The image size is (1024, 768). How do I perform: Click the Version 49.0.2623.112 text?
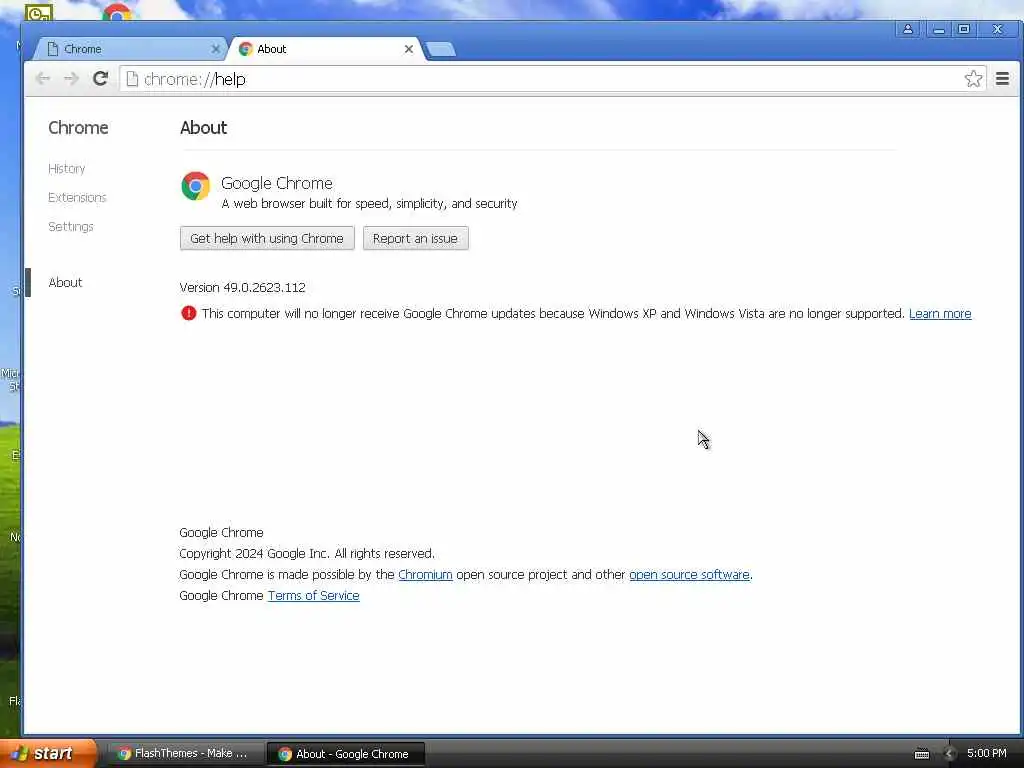[x=242, y=287]
